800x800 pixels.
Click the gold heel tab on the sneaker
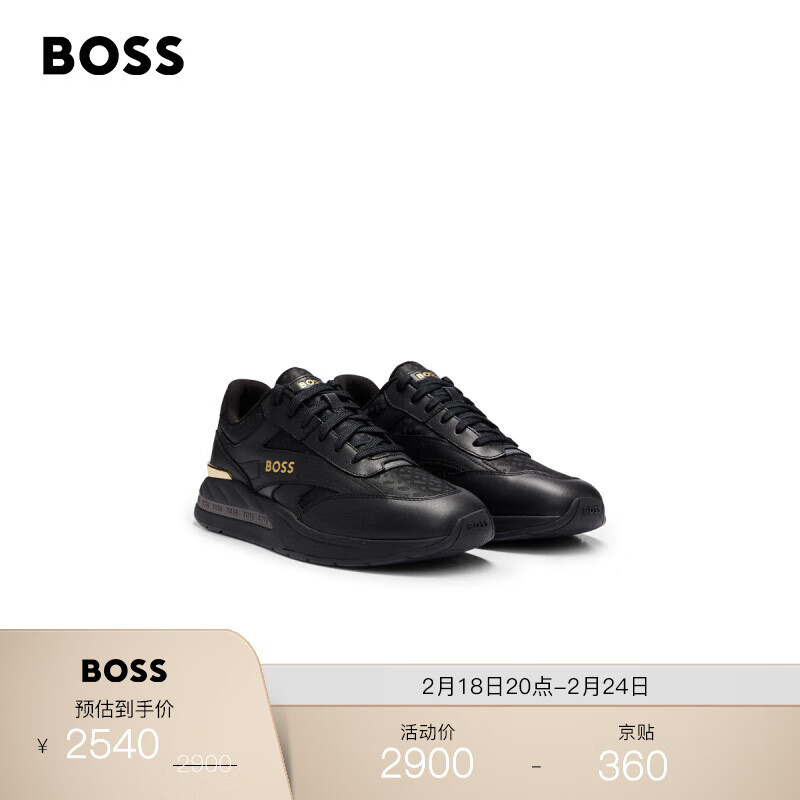pos(218,472)
